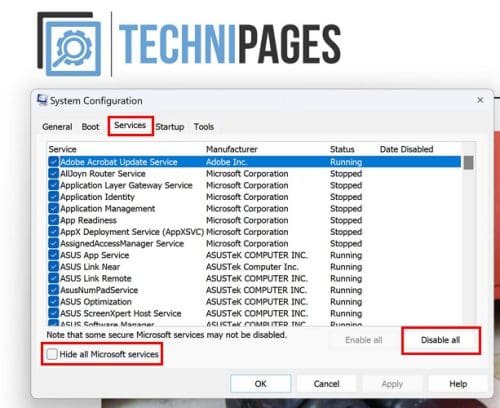
Task: Click Running status of ASUS Optimization
Action: pyautogui.click(x=346, y=302)
